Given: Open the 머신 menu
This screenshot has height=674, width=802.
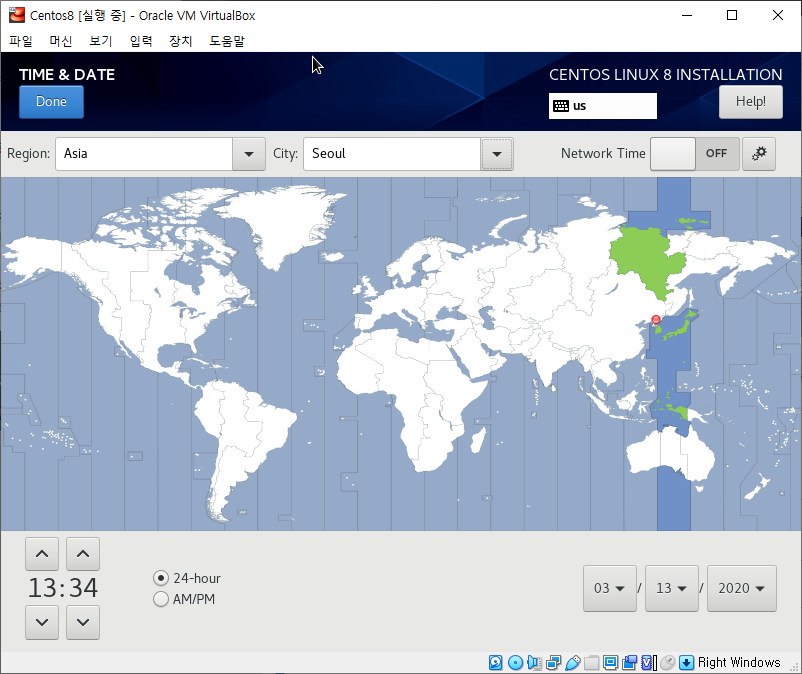Looking at the screenshot, I should [61, 41].
